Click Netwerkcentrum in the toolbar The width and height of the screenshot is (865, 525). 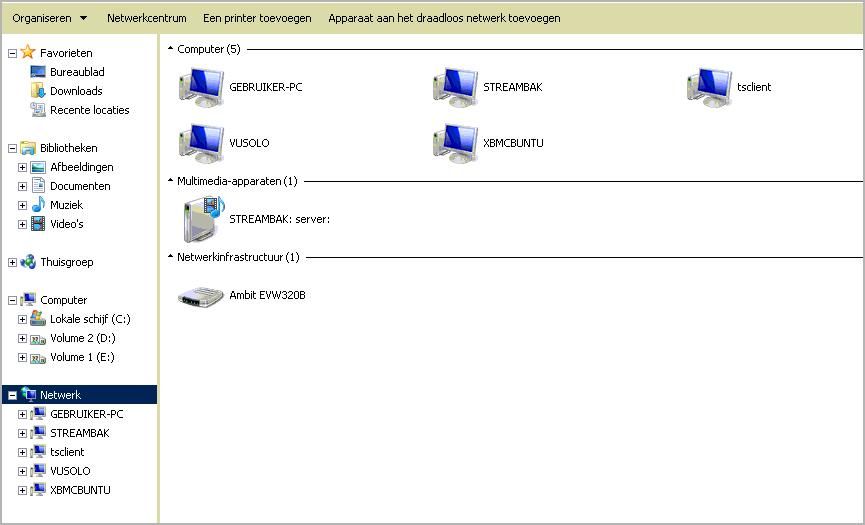[x=146, y=18]
